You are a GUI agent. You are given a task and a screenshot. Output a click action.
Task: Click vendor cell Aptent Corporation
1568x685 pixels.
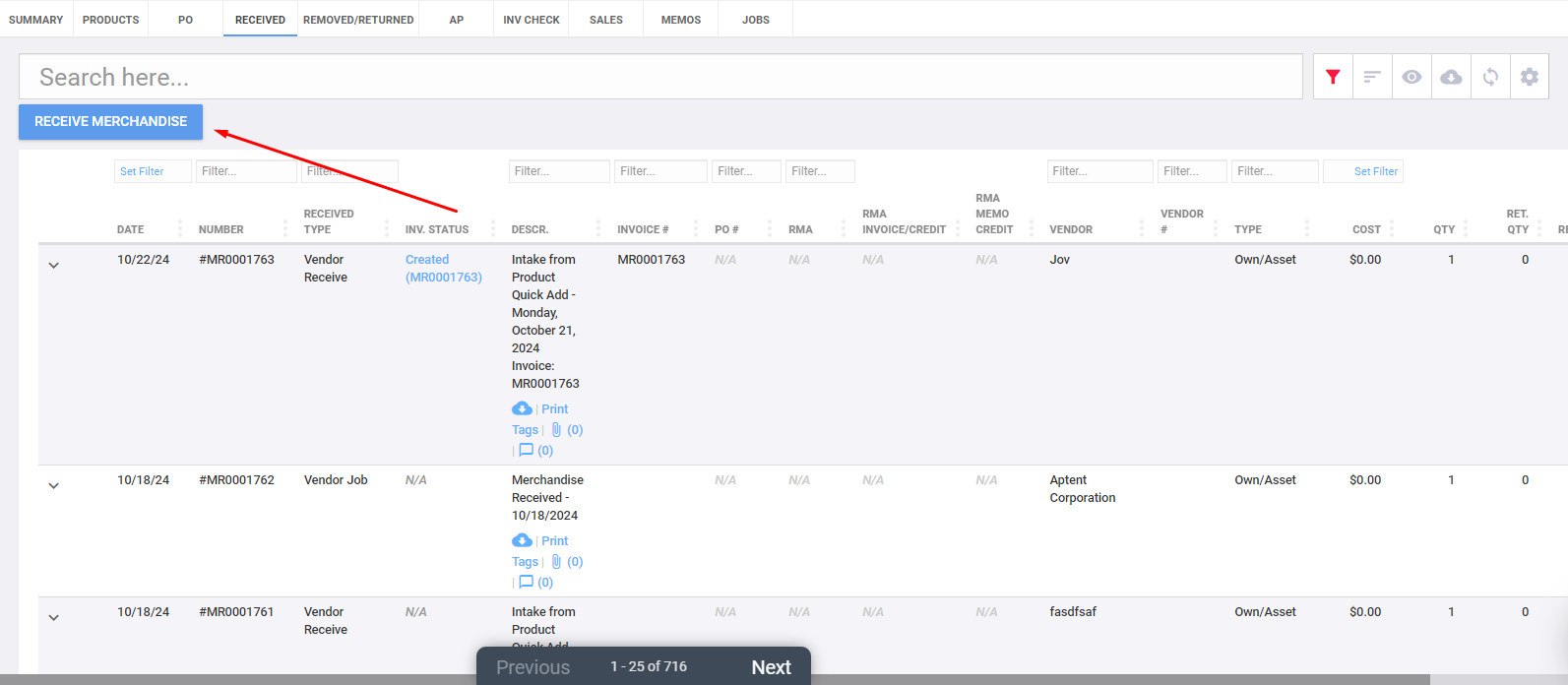click(x=1083, y=488)
